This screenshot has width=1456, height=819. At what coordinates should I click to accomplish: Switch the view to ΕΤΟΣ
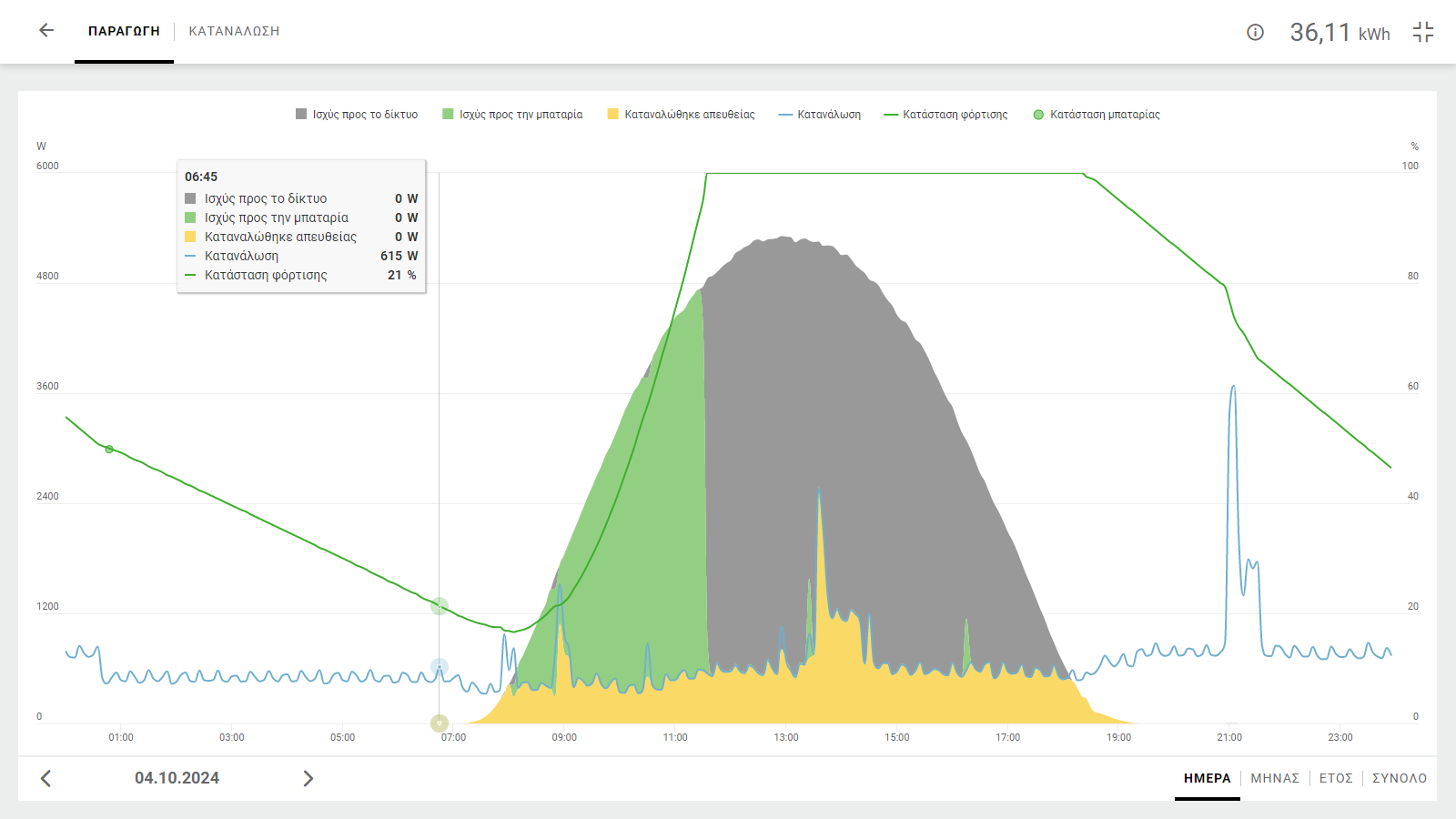tap(1336, 778)
